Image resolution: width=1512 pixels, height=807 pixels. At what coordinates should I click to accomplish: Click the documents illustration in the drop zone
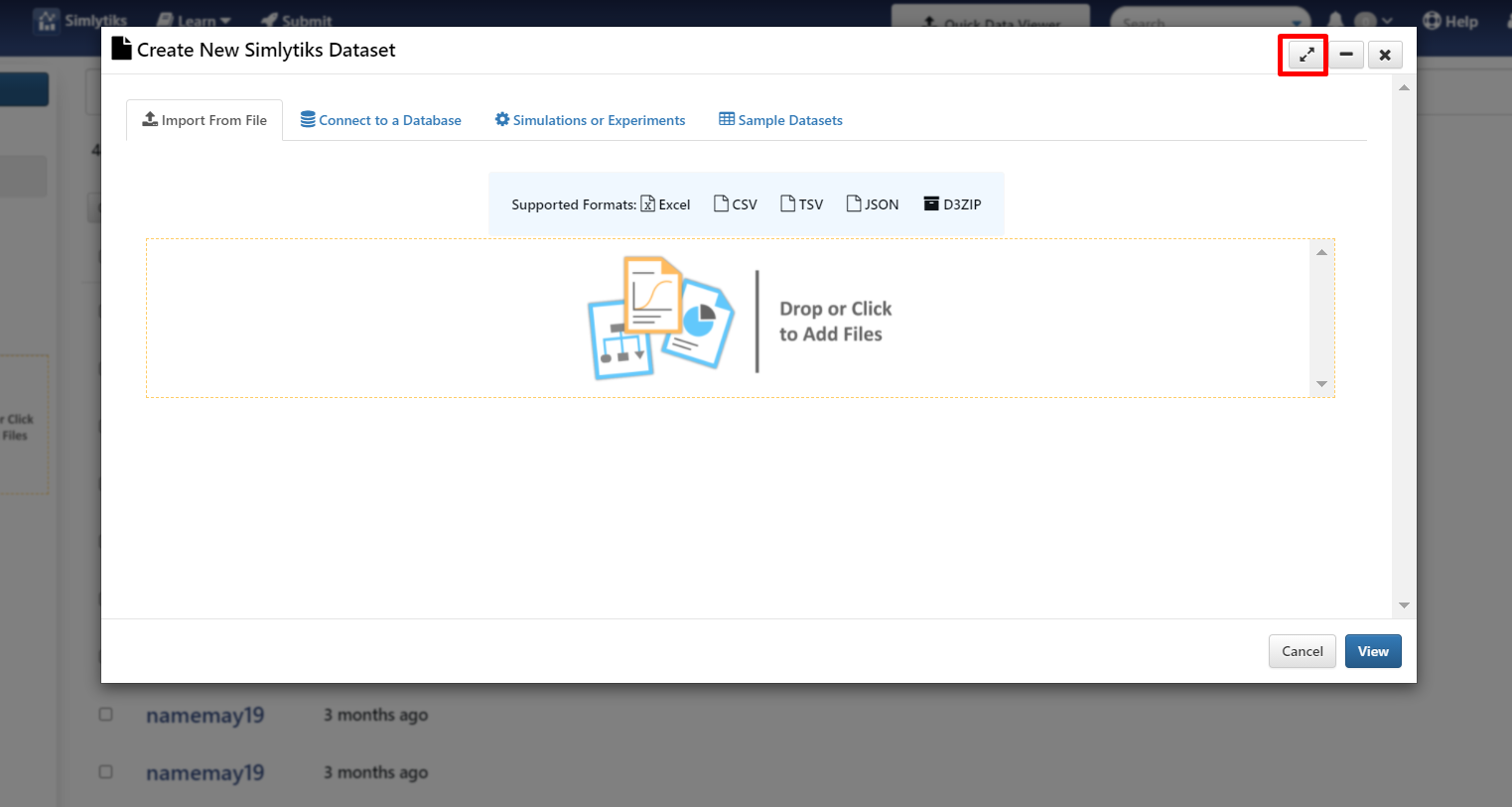tap(661, 318)
